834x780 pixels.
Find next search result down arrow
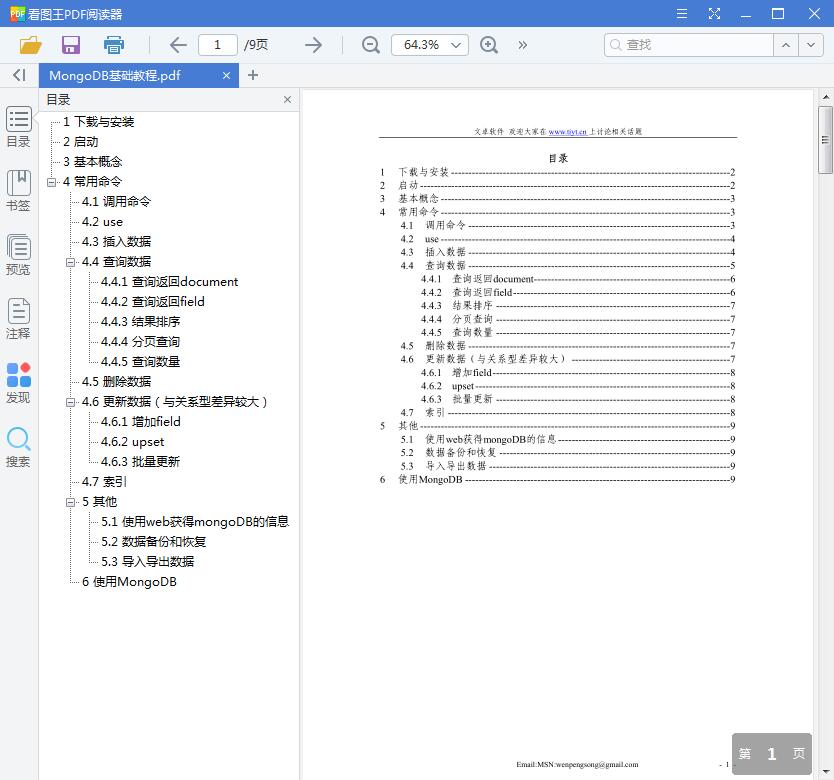click(811, 45)
